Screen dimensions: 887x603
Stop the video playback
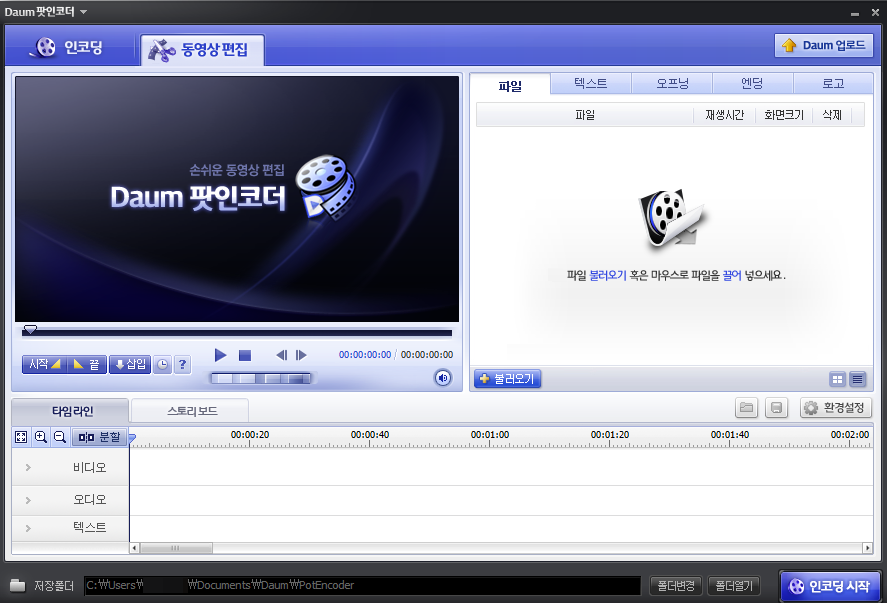point(245,355)
